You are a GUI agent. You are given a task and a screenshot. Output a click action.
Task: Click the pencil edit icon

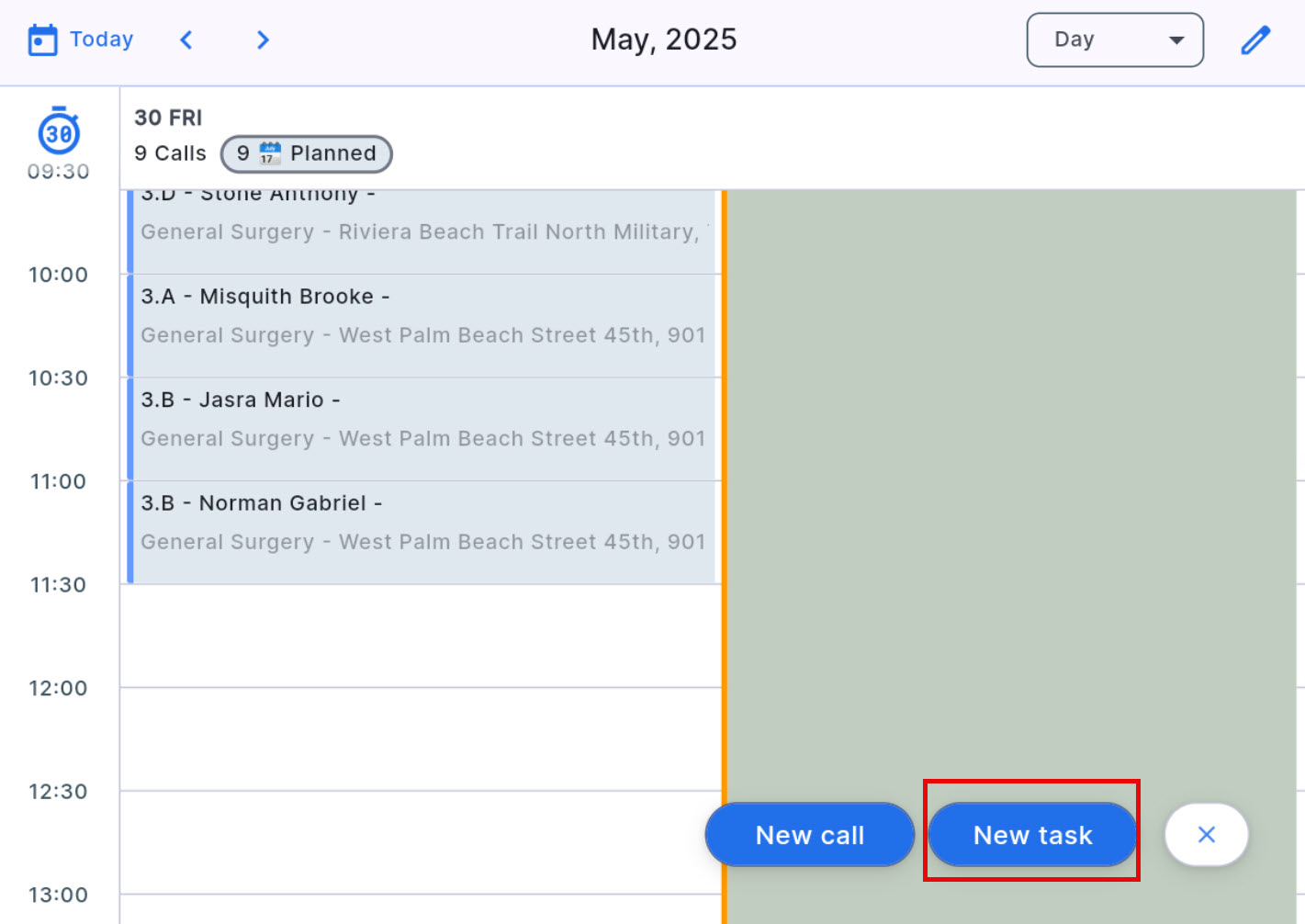pos(1254,40)
